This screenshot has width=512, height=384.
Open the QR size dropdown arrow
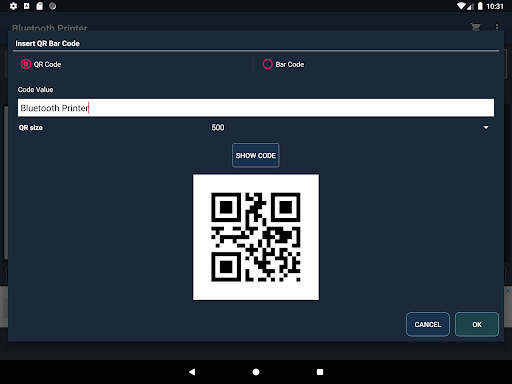coord(486,127)
